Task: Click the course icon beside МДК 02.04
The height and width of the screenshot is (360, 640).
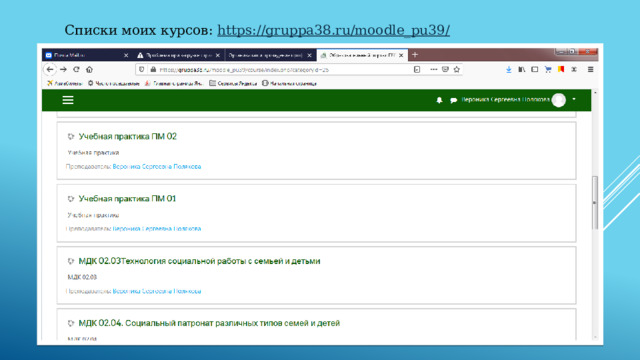Action: tap(71, 323)
